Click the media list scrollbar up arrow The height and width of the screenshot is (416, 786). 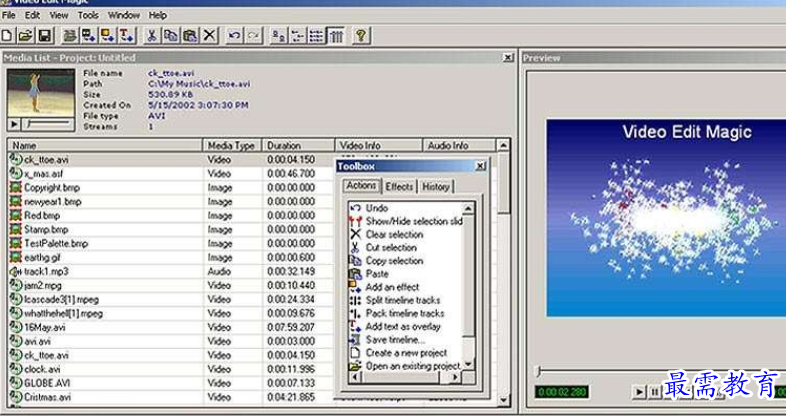(503, 145)
